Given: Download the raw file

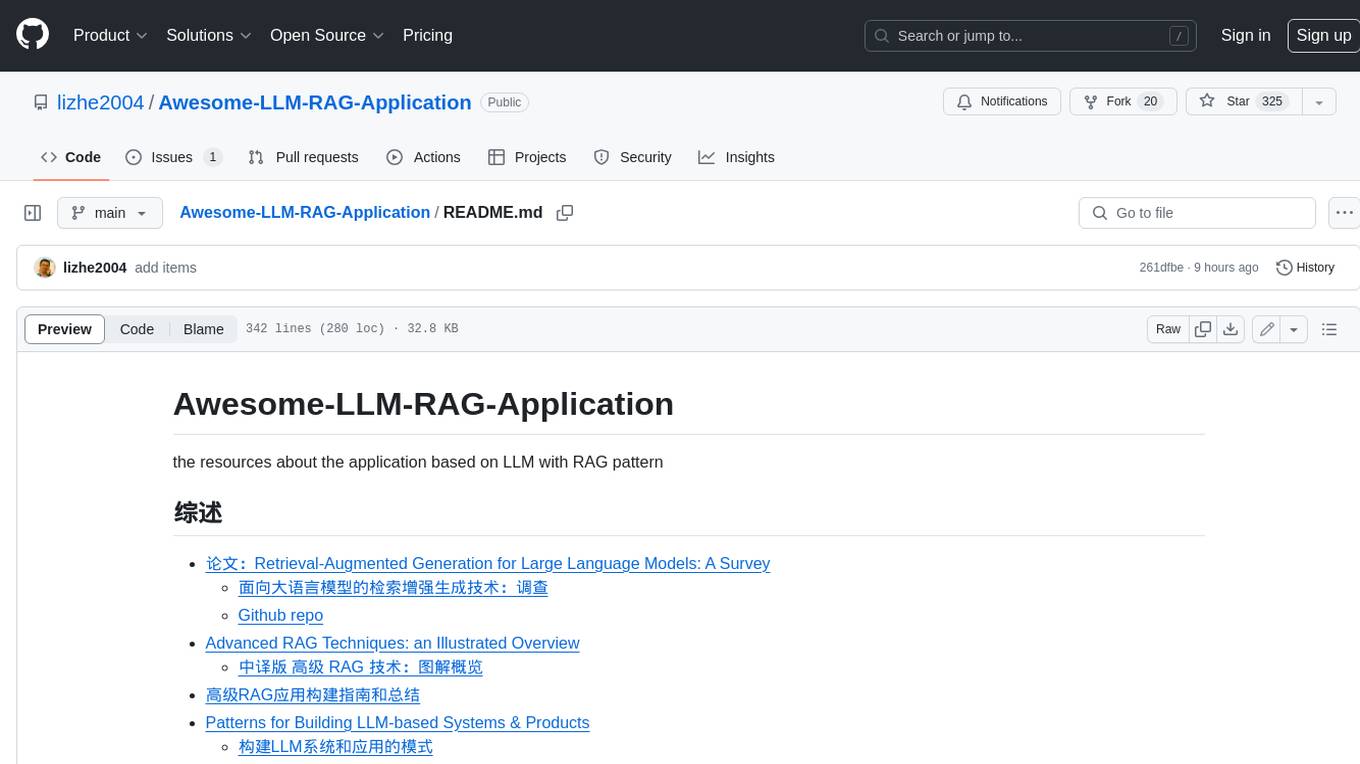Looking at the screenshot, I should (1231, 329).
